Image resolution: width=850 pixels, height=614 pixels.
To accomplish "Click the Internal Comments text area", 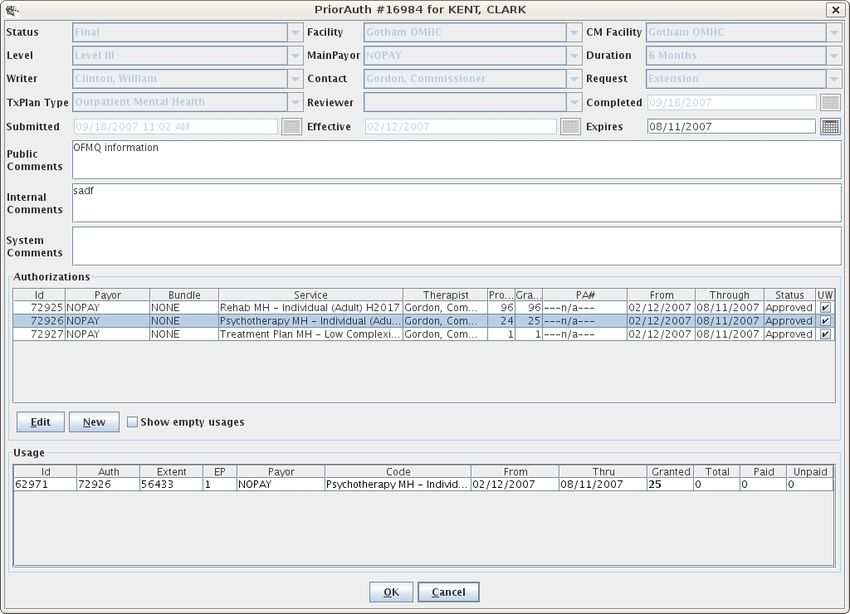I will click(456, 203).
